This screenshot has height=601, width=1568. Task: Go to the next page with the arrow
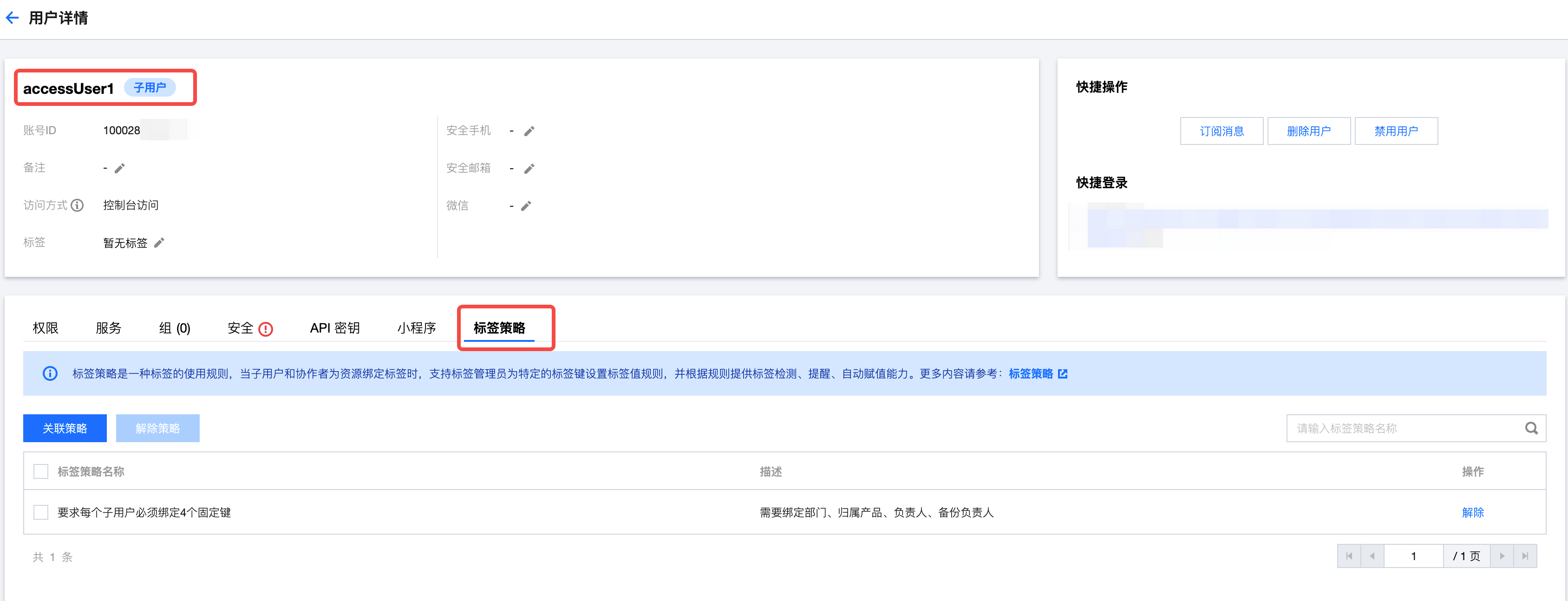tap(1502, 556)
